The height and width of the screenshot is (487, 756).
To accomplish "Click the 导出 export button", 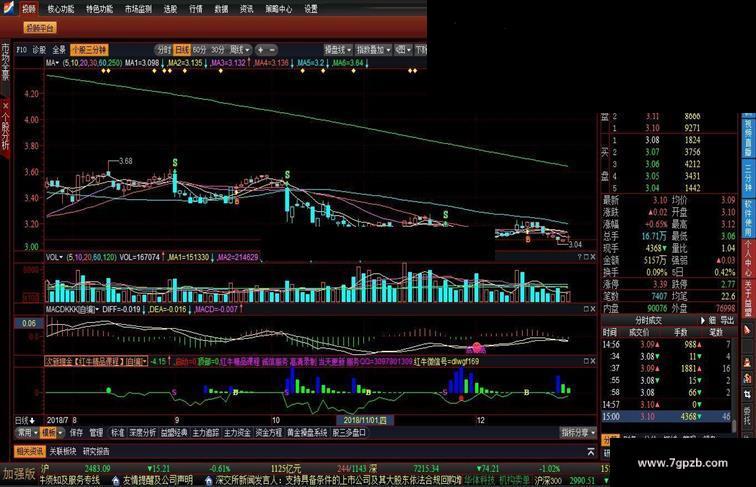I will click(727, 321).
